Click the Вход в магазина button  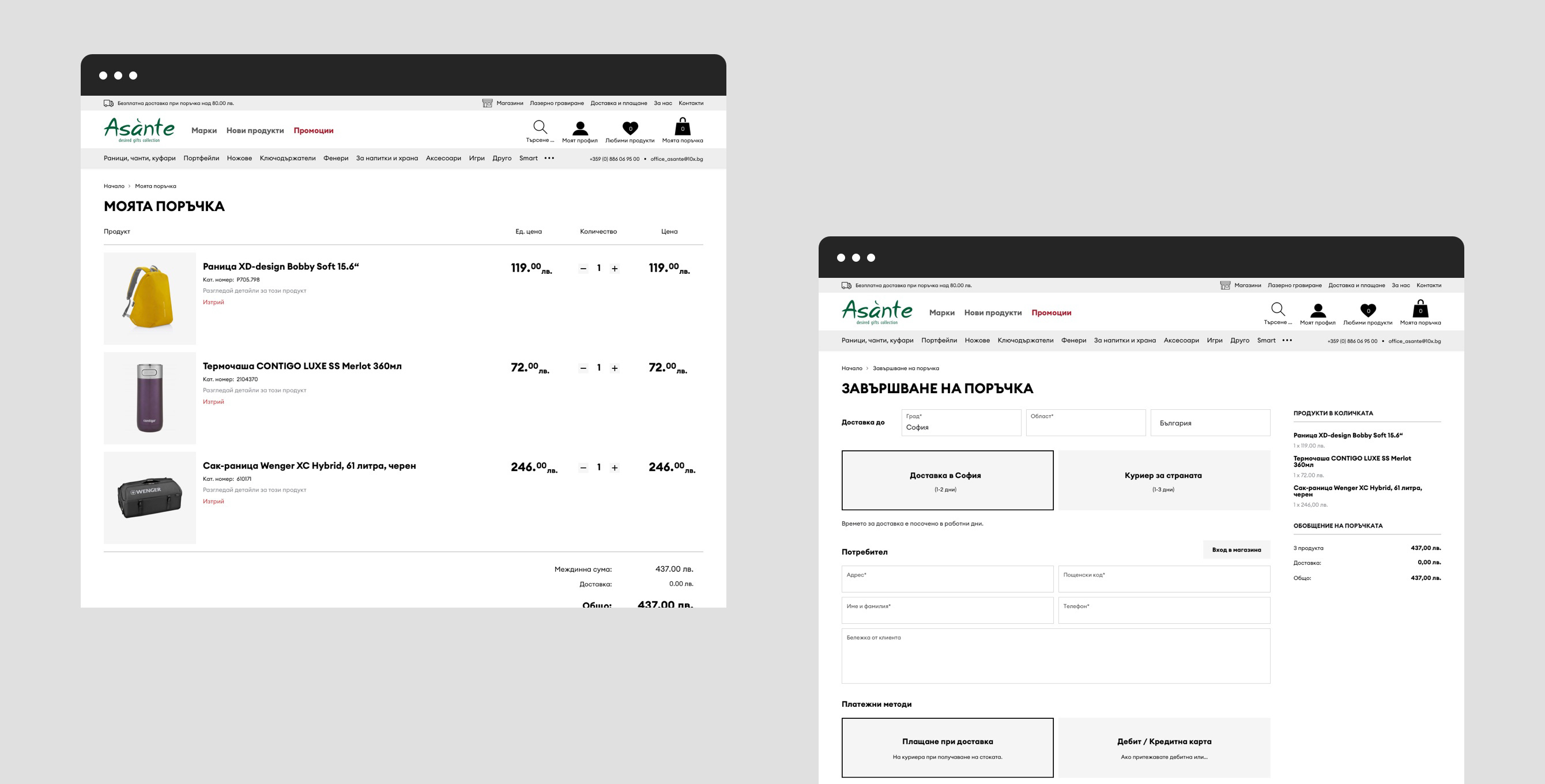1235,550
